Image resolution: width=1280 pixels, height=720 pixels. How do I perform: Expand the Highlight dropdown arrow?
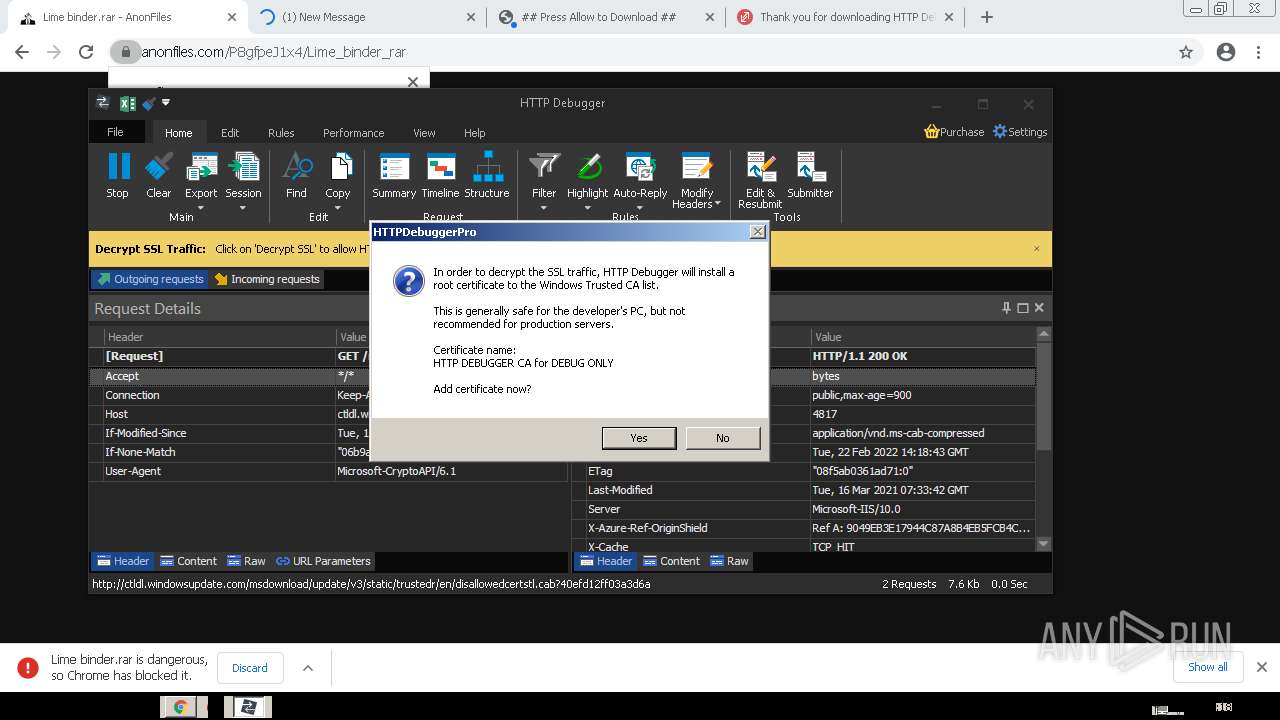(588, 208)
